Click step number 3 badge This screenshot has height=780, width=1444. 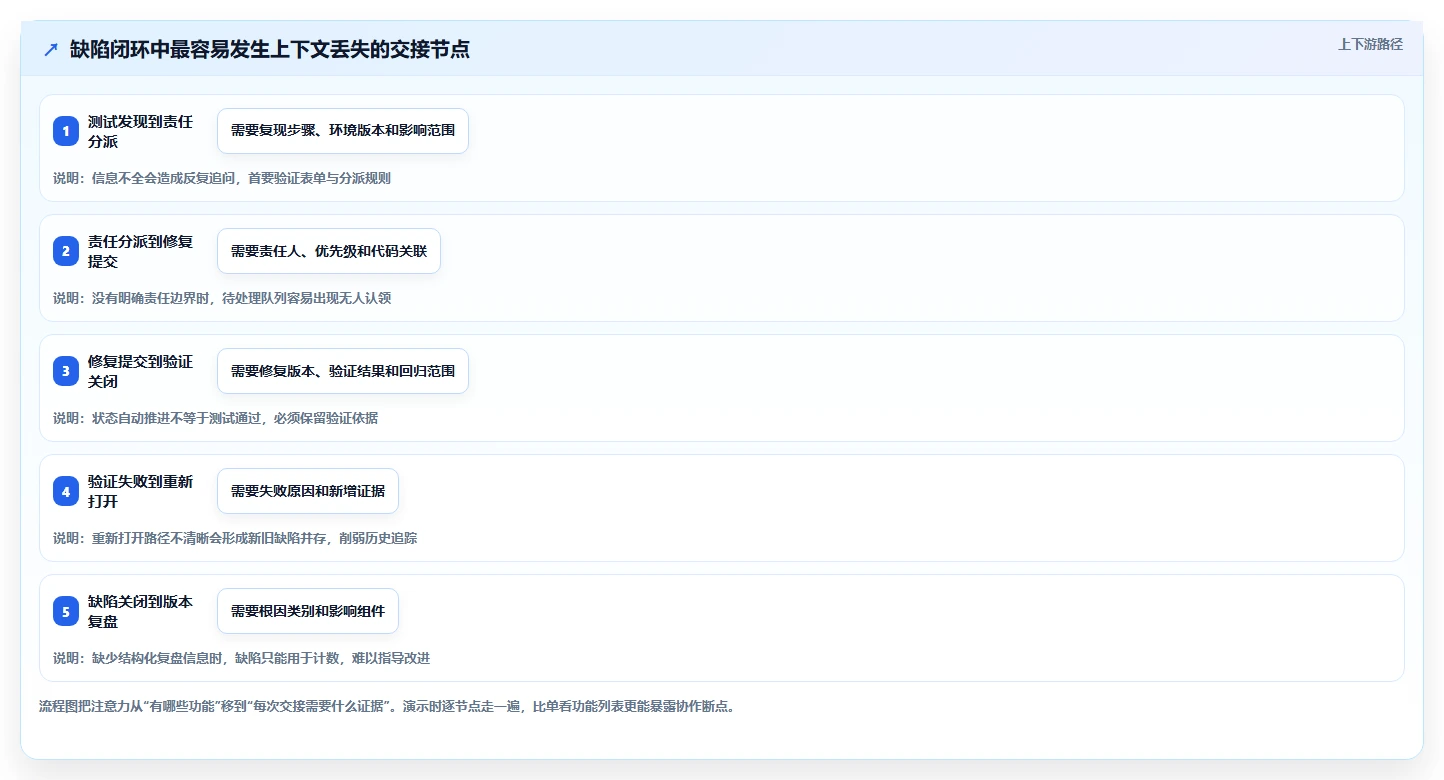tap(66, 371)
